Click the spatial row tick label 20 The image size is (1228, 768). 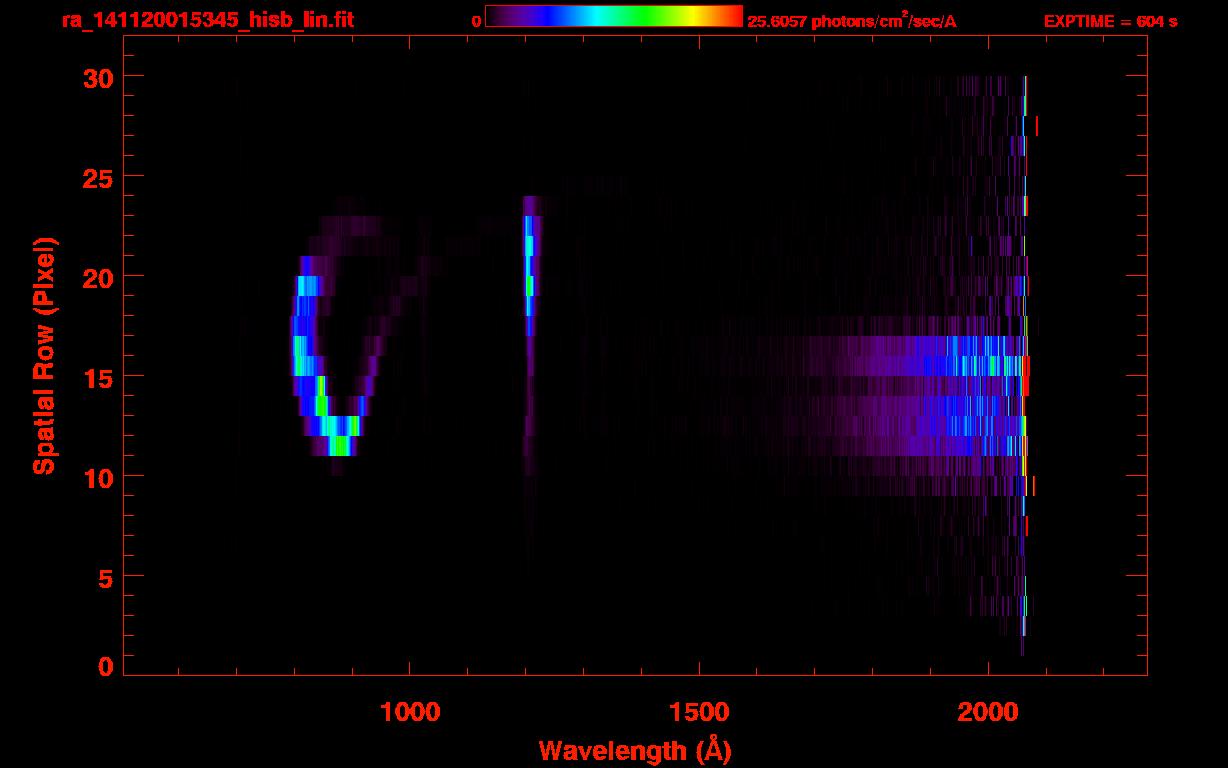coord(98,277)
